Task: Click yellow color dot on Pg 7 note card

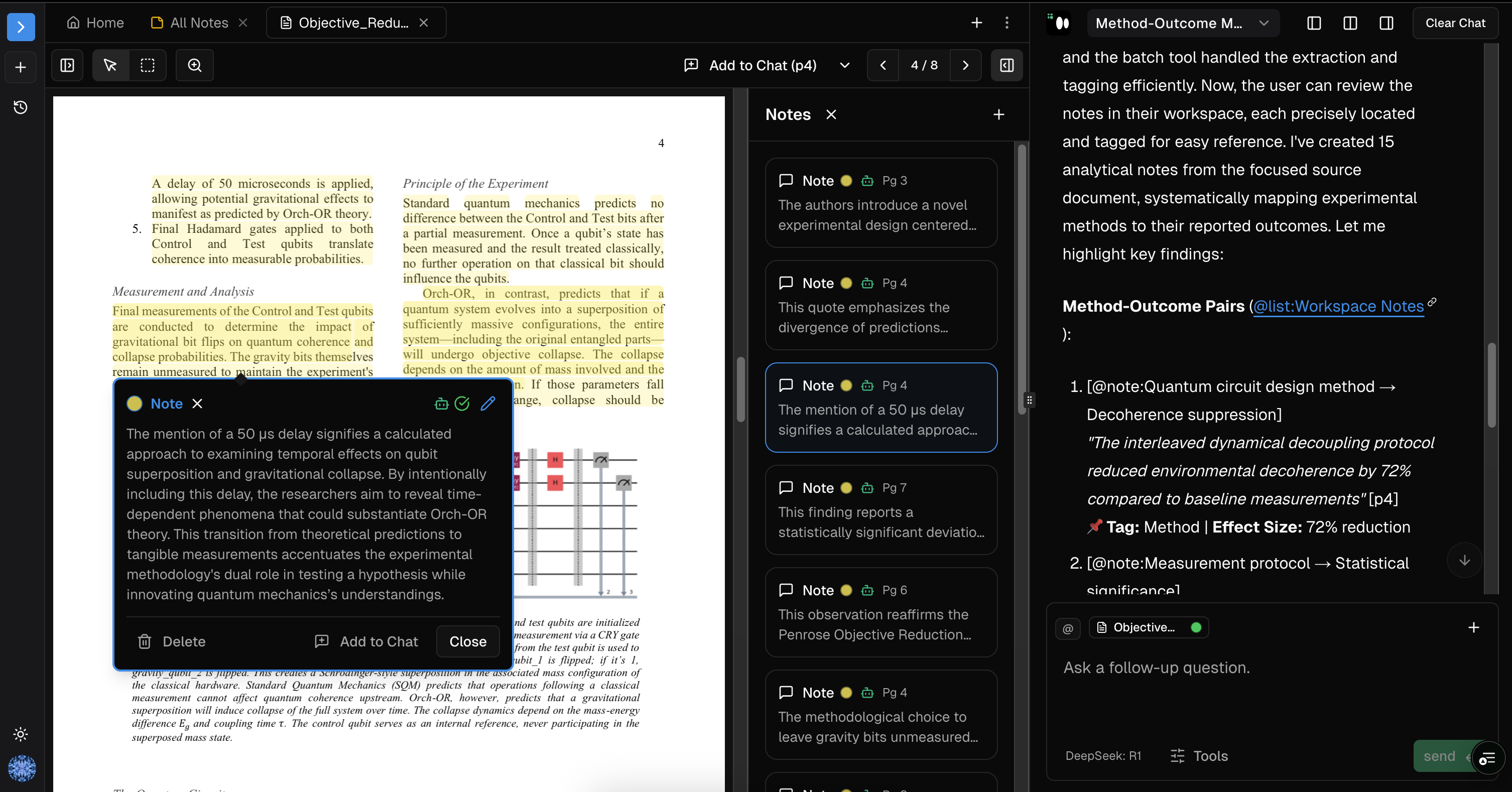Action: click(846, 487)
